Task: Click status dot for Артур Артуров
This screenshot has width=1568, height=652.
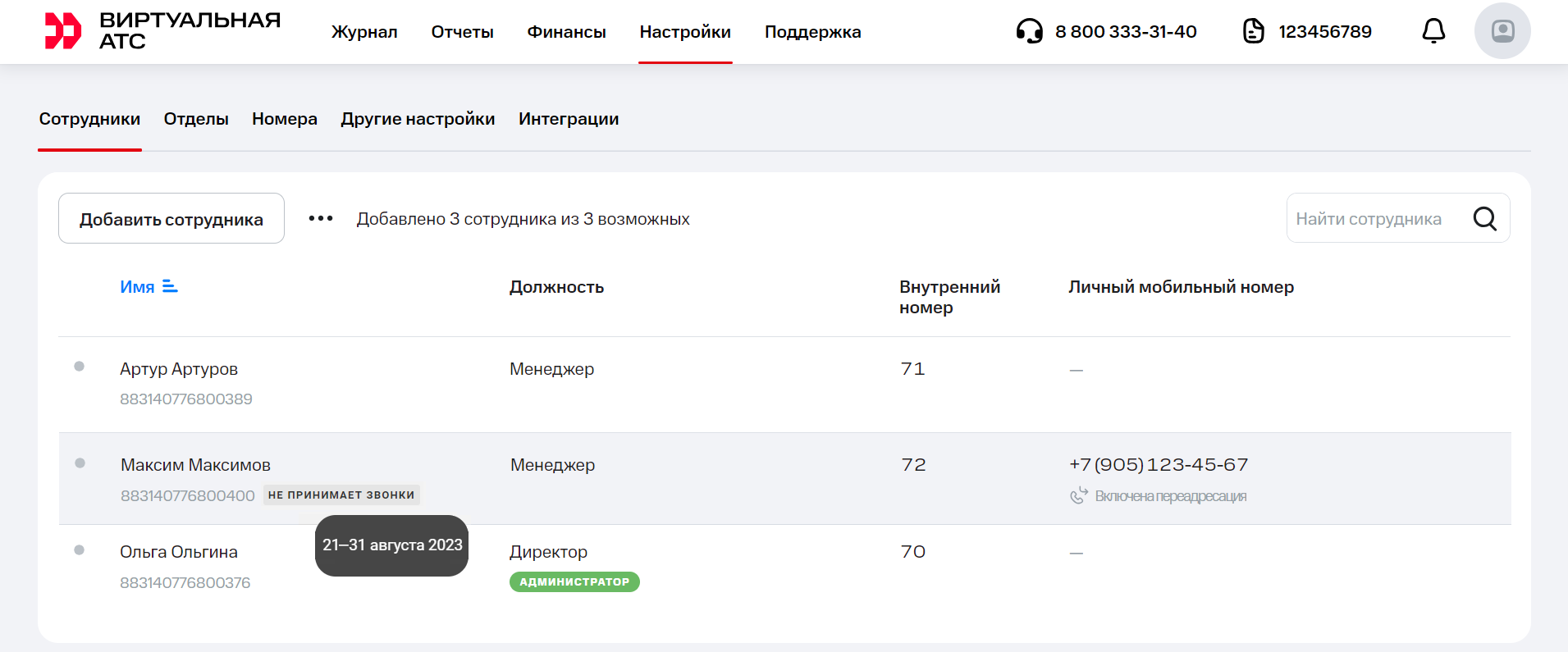Action: tap(80, 367)
